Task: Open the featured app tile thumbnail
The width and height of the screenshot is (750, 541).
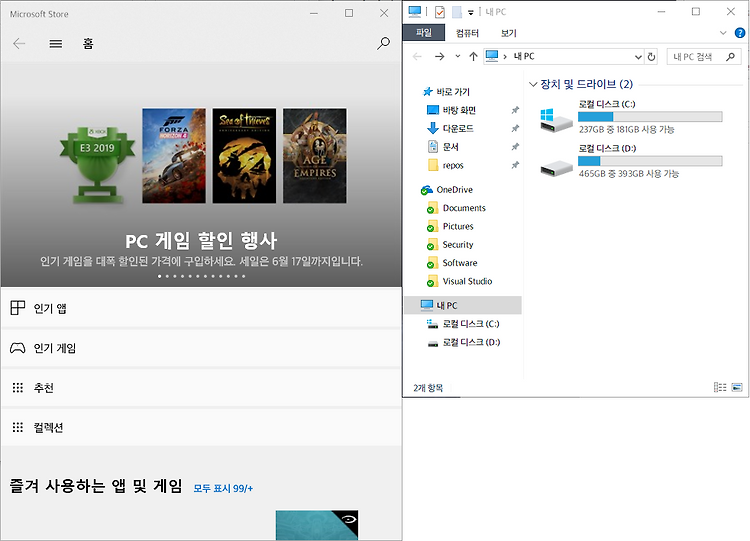Action: pyautogui.click(x=317, y=525)
